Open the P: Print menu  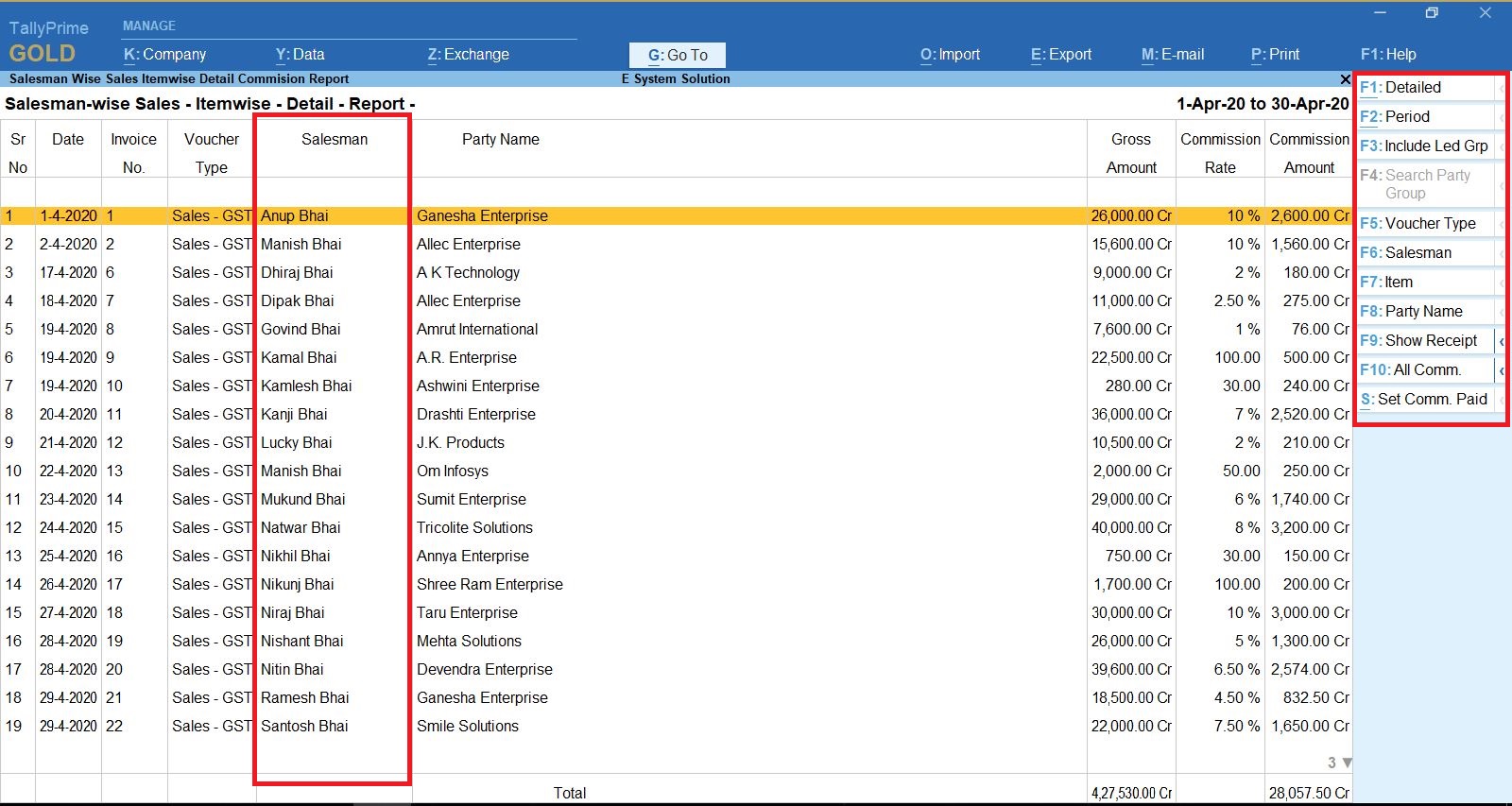(1275, 55)
